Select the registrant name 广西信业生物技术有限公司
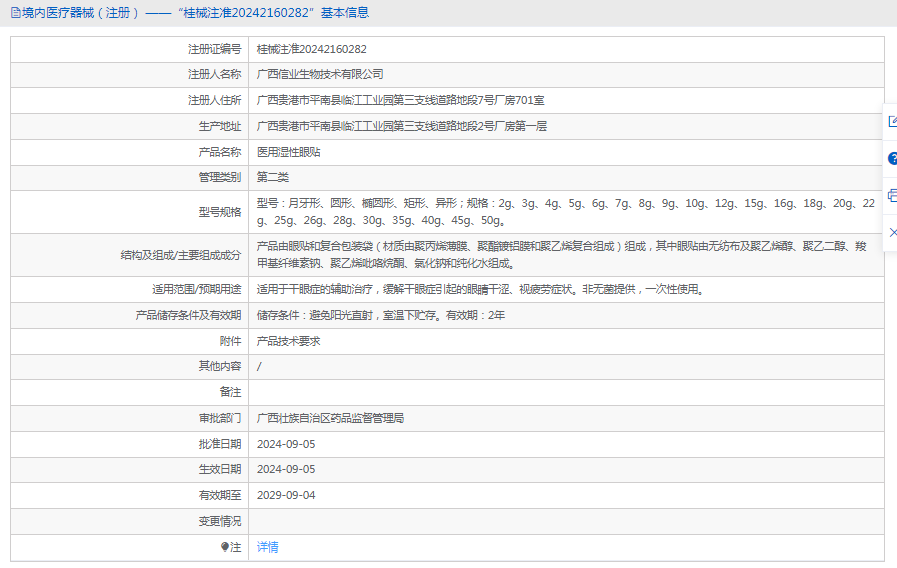This screenshot has width=897, height=568. [x=320, y=74]
